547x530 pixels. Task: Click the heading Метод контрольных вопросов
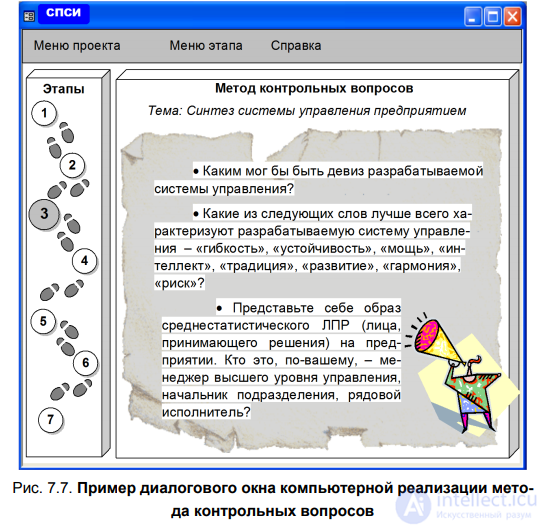point(314,88)
